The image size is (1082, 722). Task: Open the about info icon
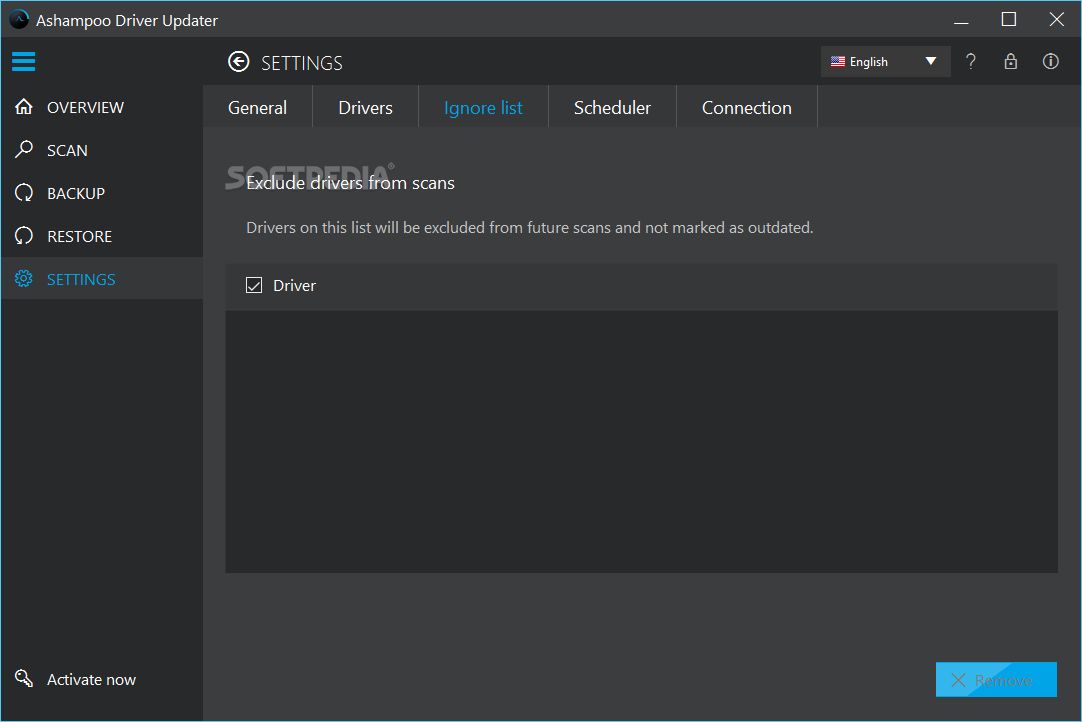(1050, 61)
